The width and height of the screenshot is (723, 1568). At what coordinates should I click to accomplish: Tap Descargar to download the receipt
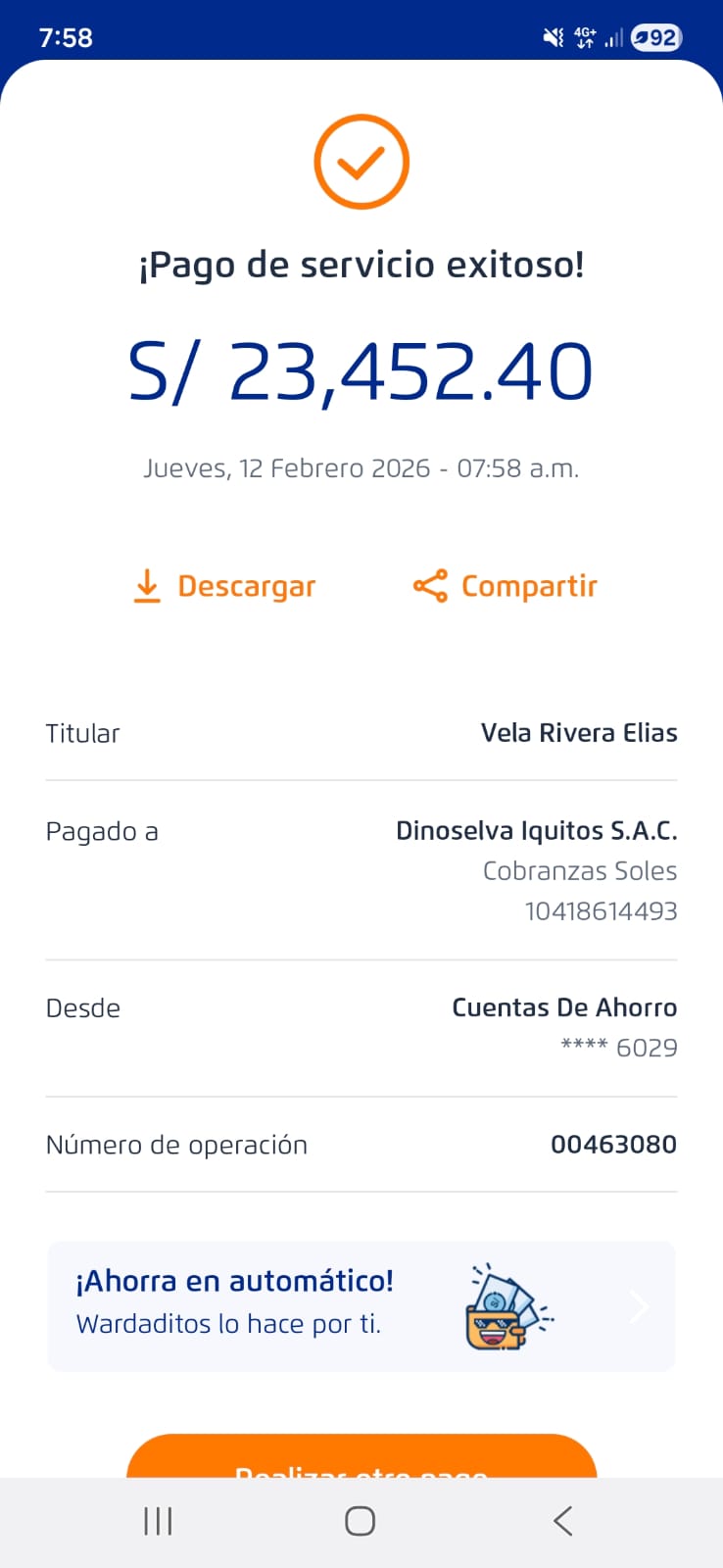click(x=246, y=586)
